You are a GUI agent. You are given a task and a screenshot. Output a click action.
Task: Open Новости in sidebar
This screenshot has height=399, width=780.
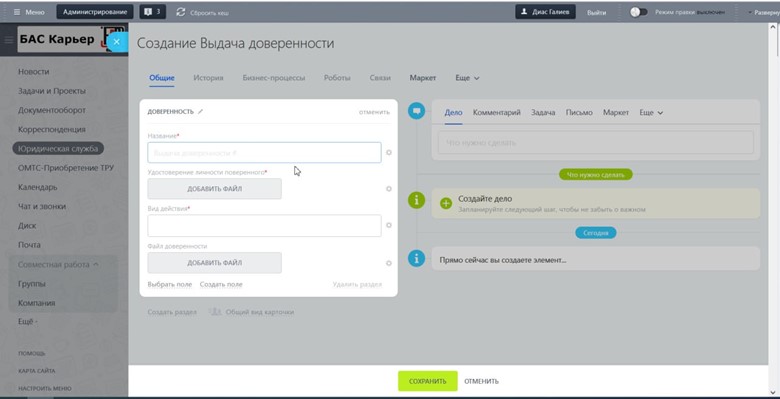coord(33,72)
